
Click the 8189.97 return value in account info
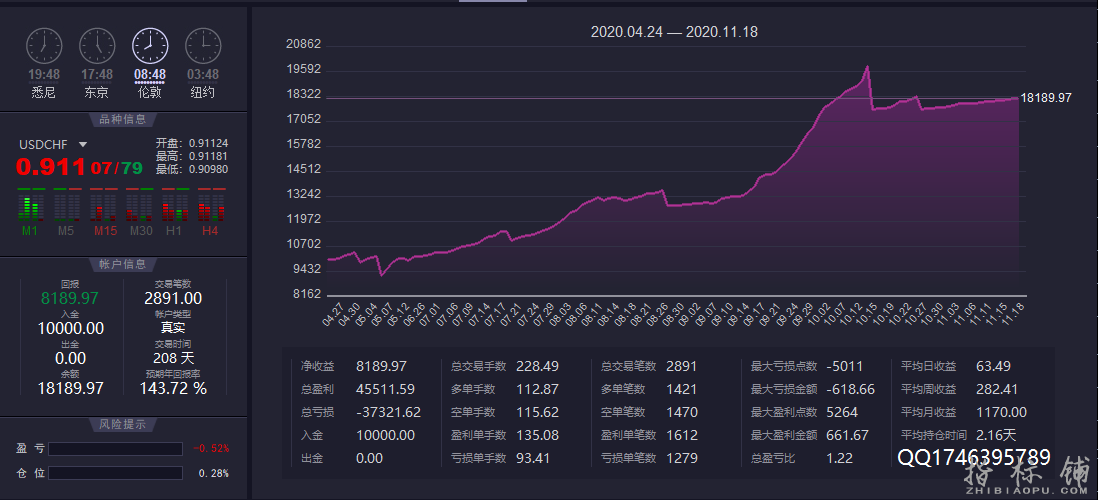[69, 298]
